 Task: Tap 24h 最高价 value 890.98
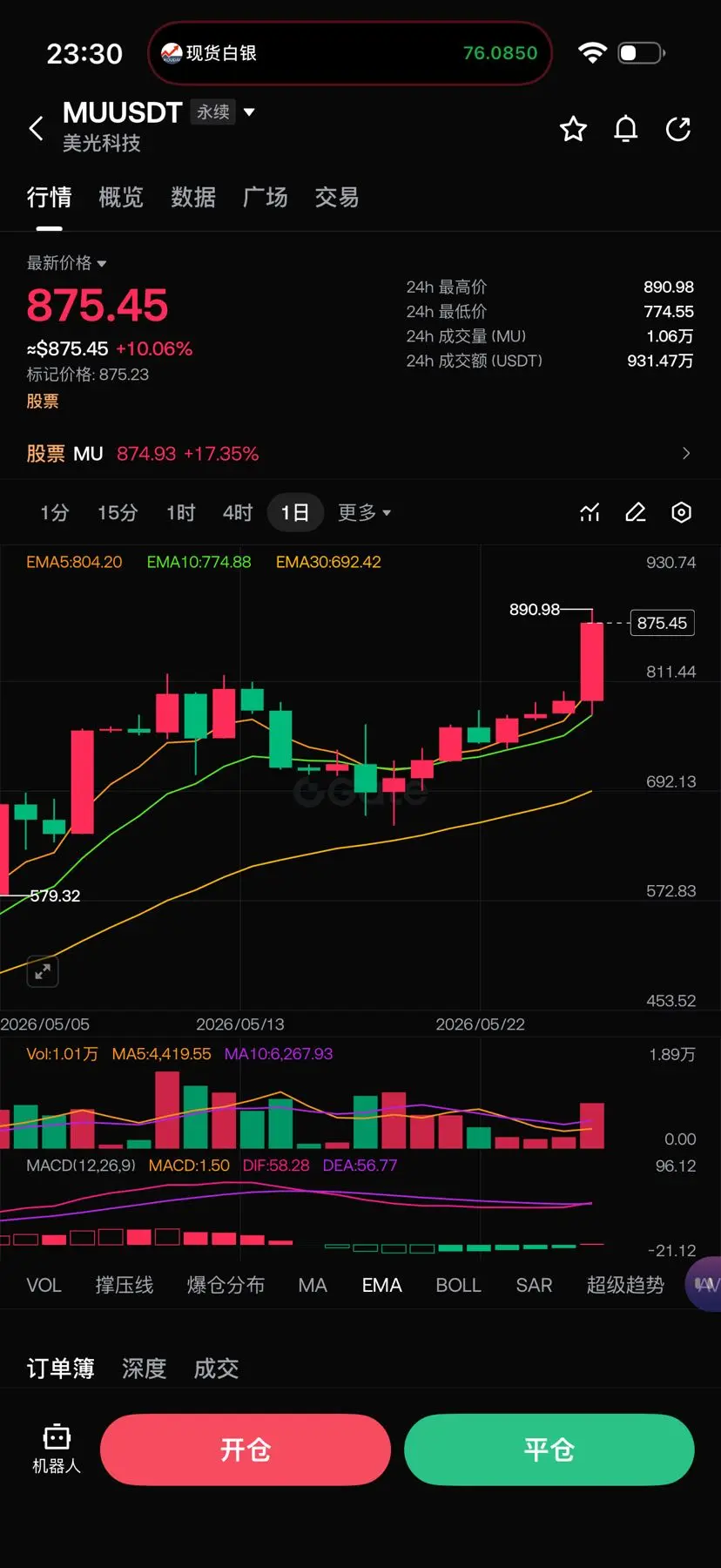pos(669,287)
